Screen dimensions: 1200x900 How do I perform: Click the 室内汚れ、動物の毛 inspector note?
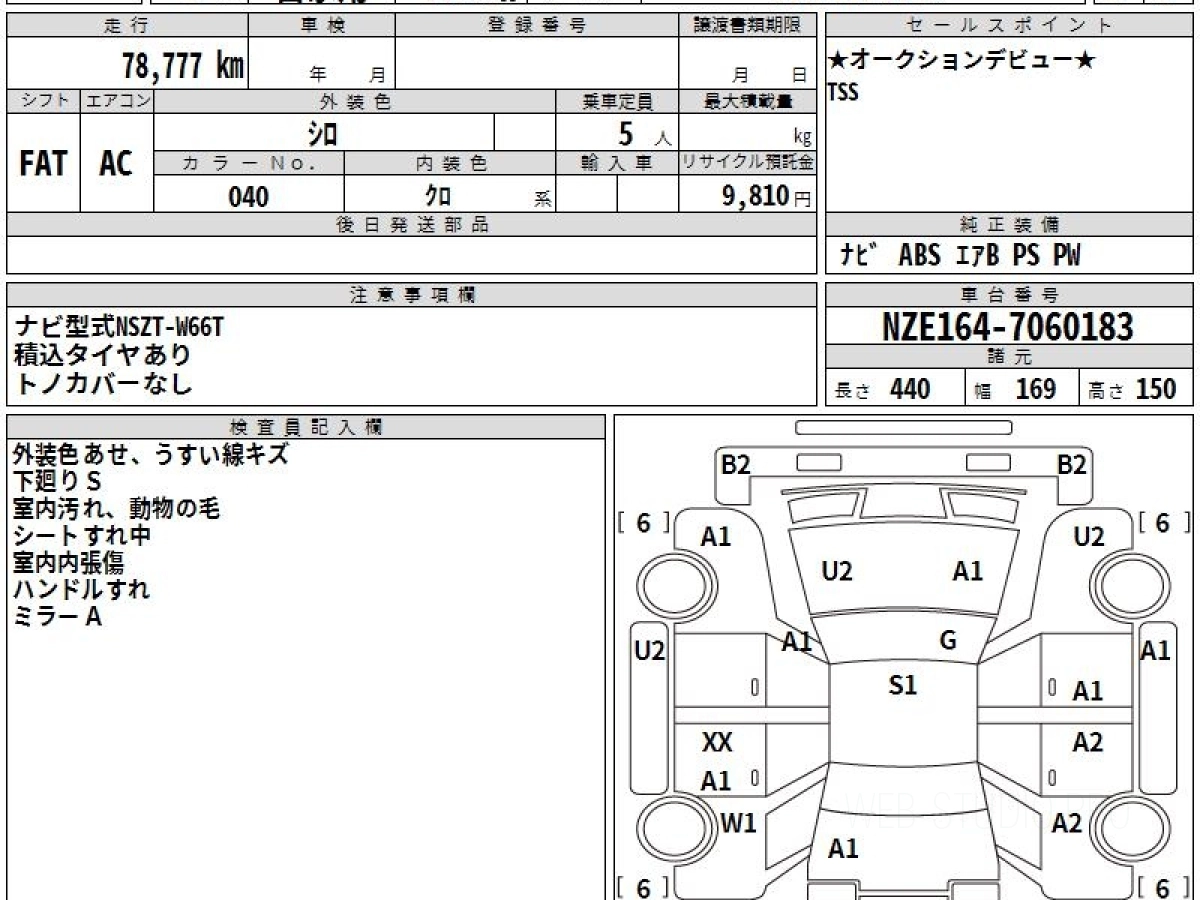116,508
